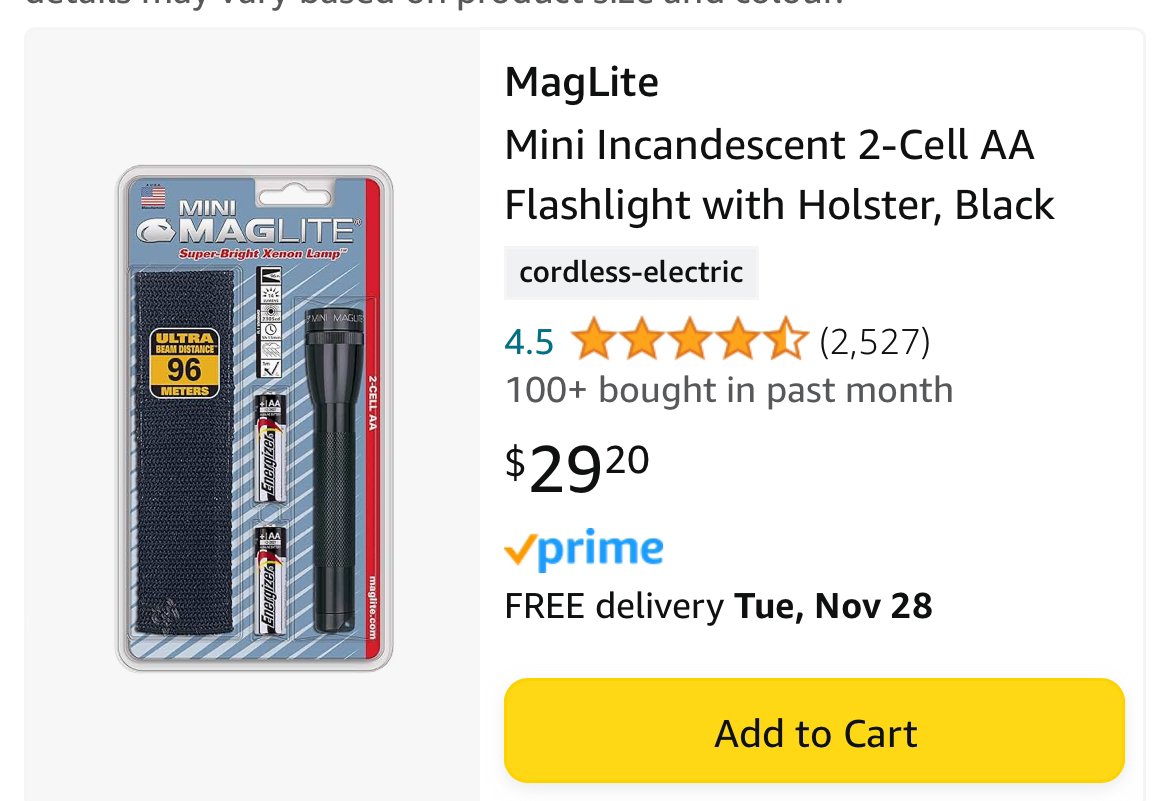Click the MagLite brand name
Viewport: 1170px width, 801px height.
tap(581, 82)
